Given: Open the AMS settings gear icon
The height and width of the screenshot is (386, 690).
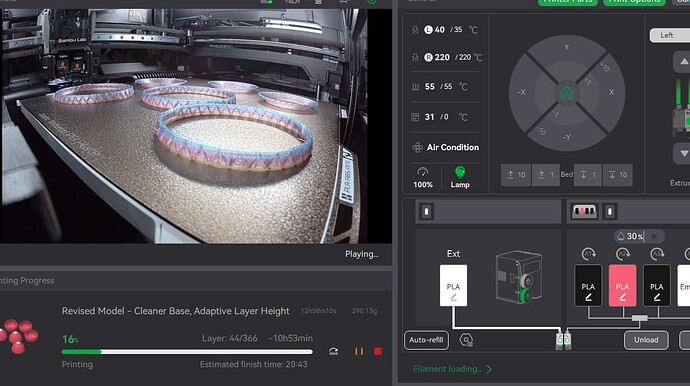Looking at the screenshot, I should coord(466,340).
